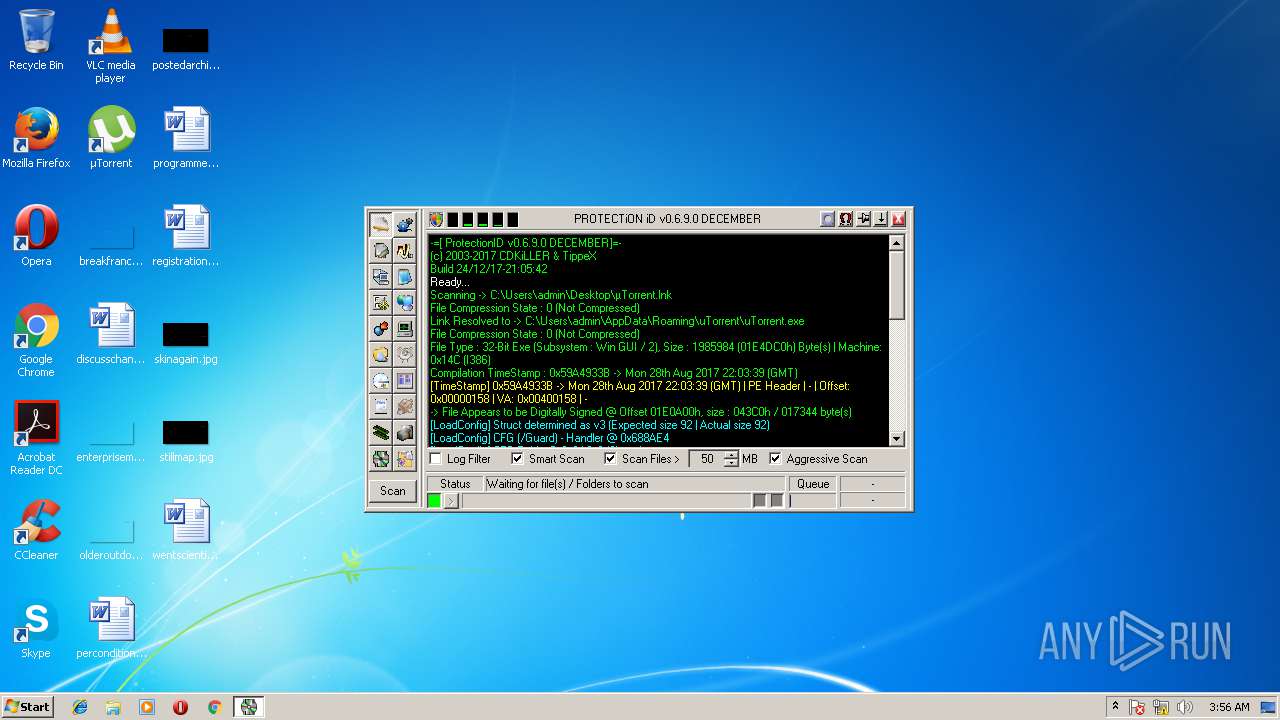Click the down-arrow icon in ProtectionID title bar
The image size is (1280, 720).
click(x=881, y=219)
